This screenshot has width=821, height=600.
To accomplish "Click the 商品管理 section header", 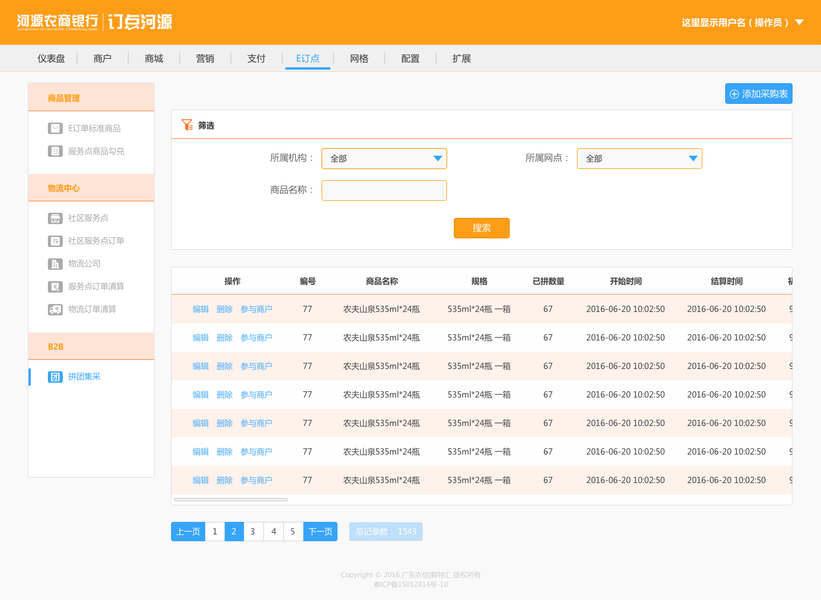I will coord(91,97).
